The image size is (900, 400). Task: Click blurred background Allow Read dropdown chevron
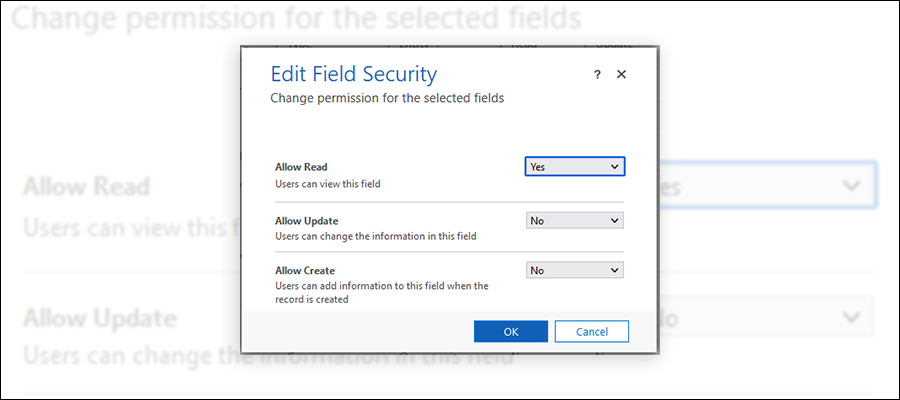tap(851, 186)
